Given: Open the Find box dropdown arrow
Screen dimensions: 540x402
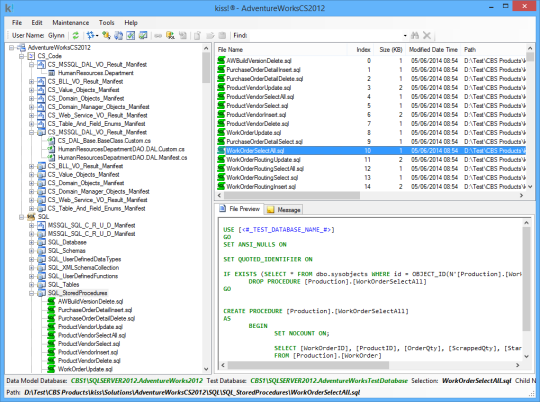Looking at the screenshot, I should [405, 35].
